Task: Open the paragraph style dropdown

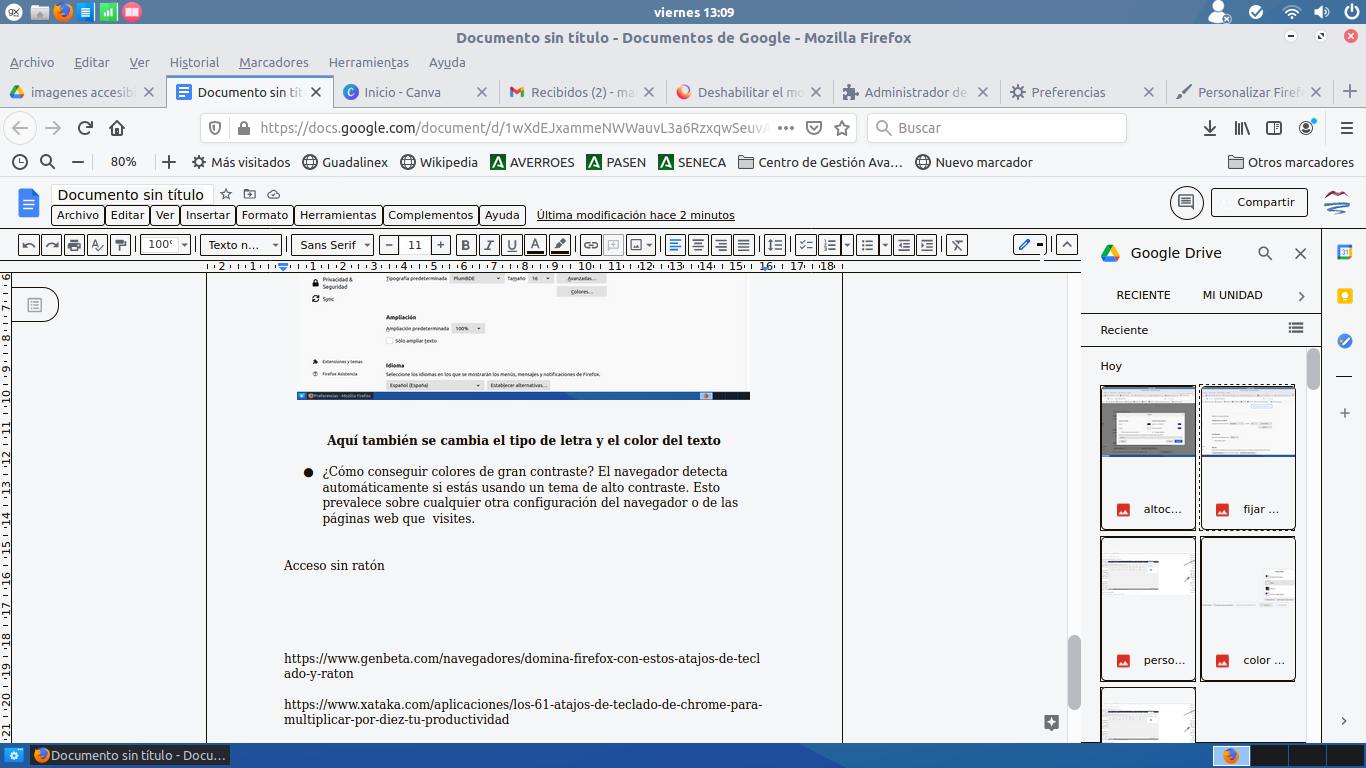Action: 242,245
